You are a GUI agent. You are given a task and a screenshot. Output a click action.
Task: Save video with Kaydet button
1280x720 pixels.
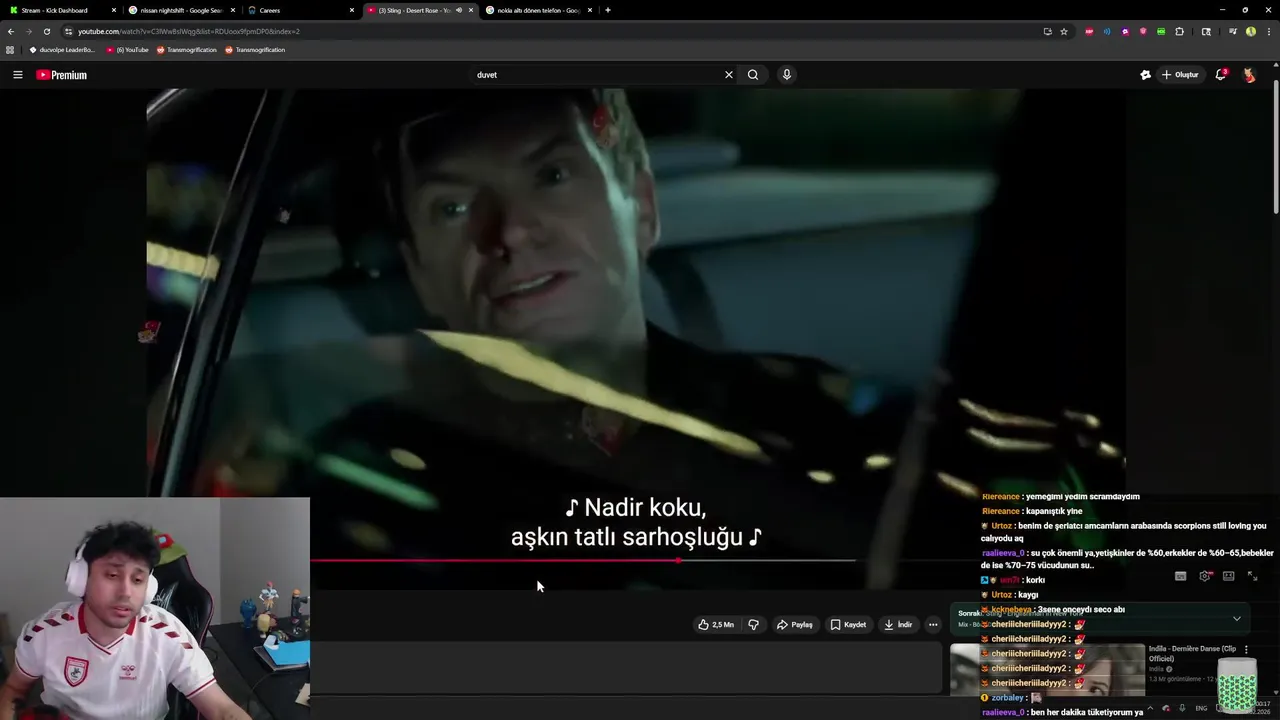coord(848,625)
